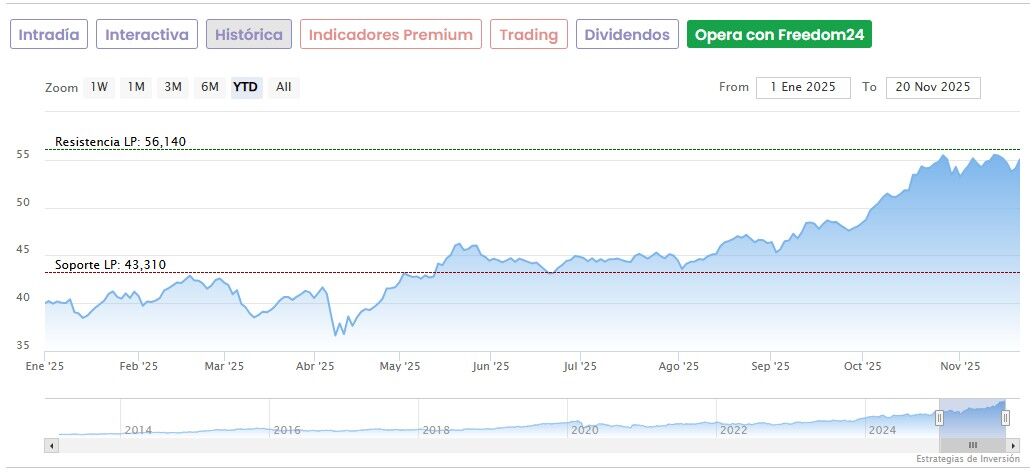Click Opera con Freedom24 button

point(779,35)
